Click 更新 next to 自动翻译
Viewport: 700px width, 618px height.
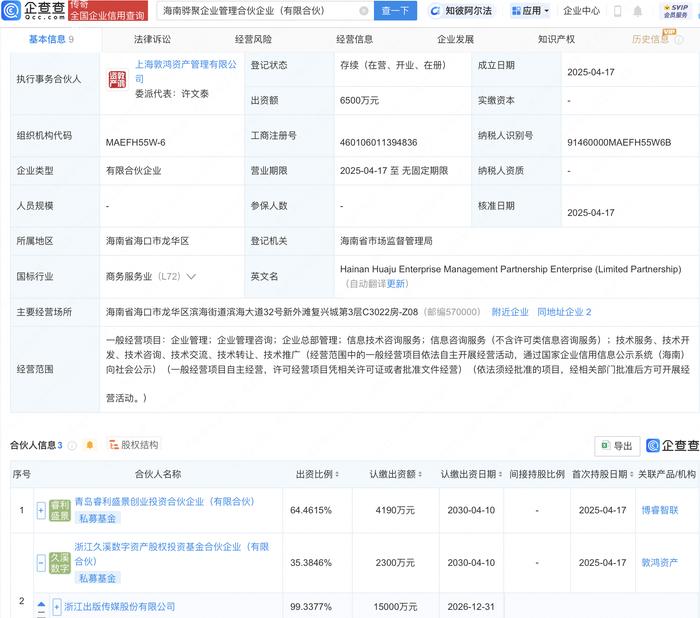(x=396, y=284)
